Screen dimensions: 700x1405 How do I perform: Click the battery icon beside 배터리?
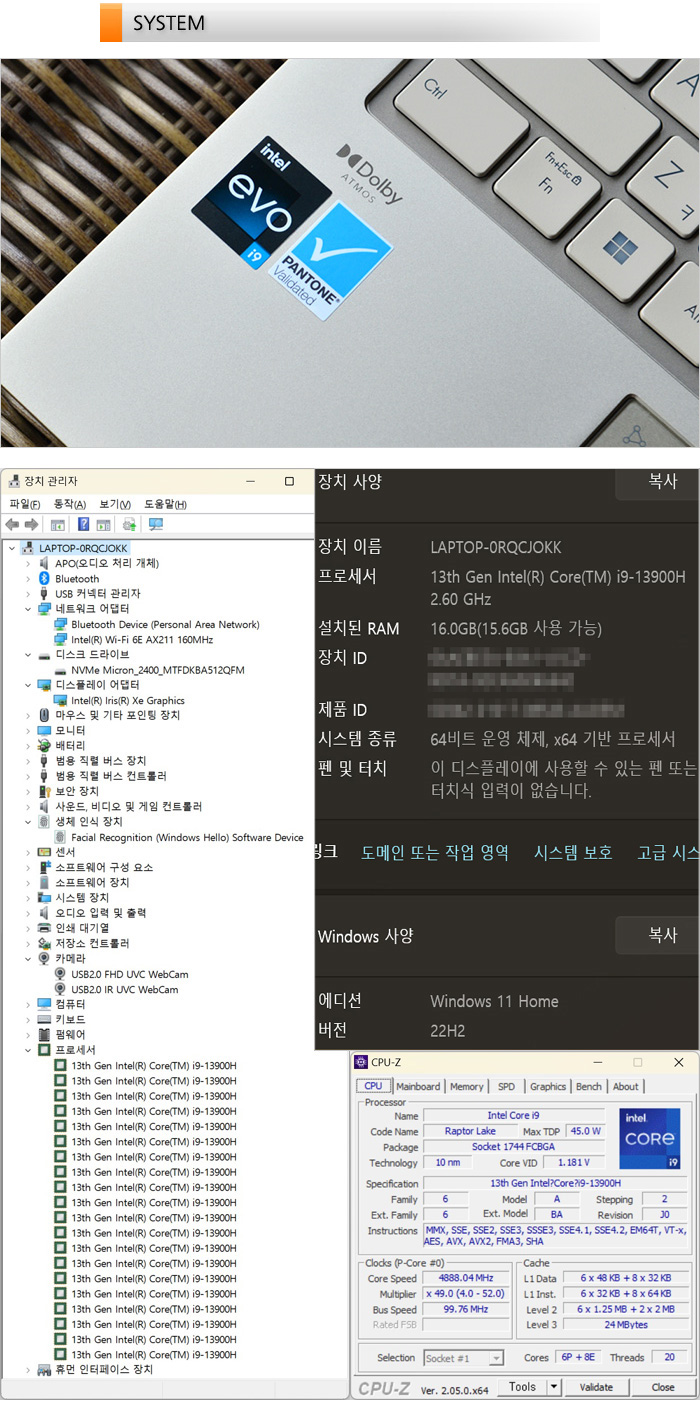(44, 745)
